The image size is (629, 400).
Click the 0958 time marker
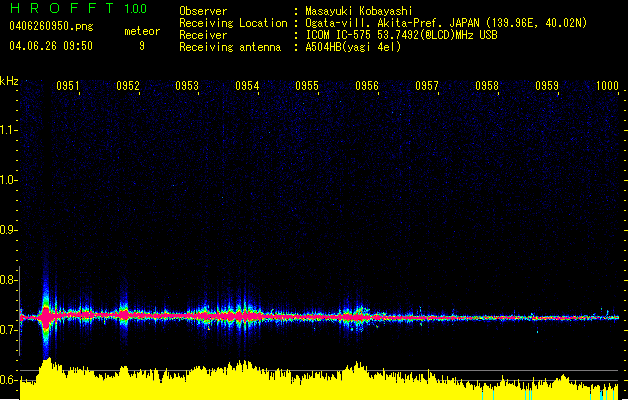487,85
